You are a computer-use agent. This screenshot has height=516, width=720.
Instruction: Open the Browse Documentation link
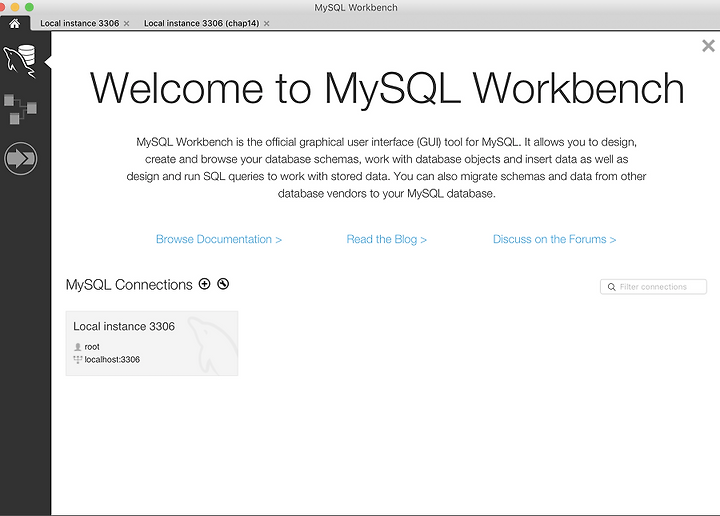[219, 239]
